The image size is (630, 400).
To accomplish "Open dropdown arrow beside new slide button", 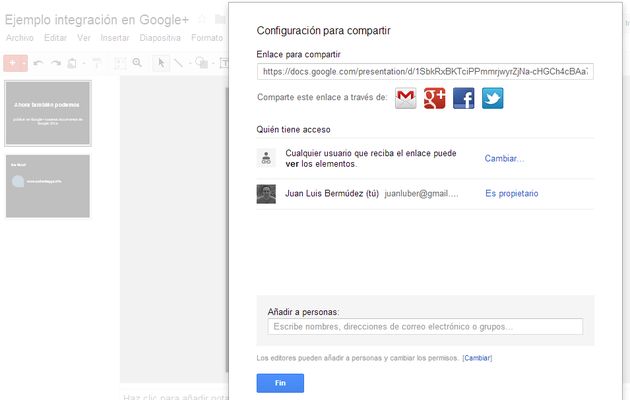I will [x=23, y=63].
